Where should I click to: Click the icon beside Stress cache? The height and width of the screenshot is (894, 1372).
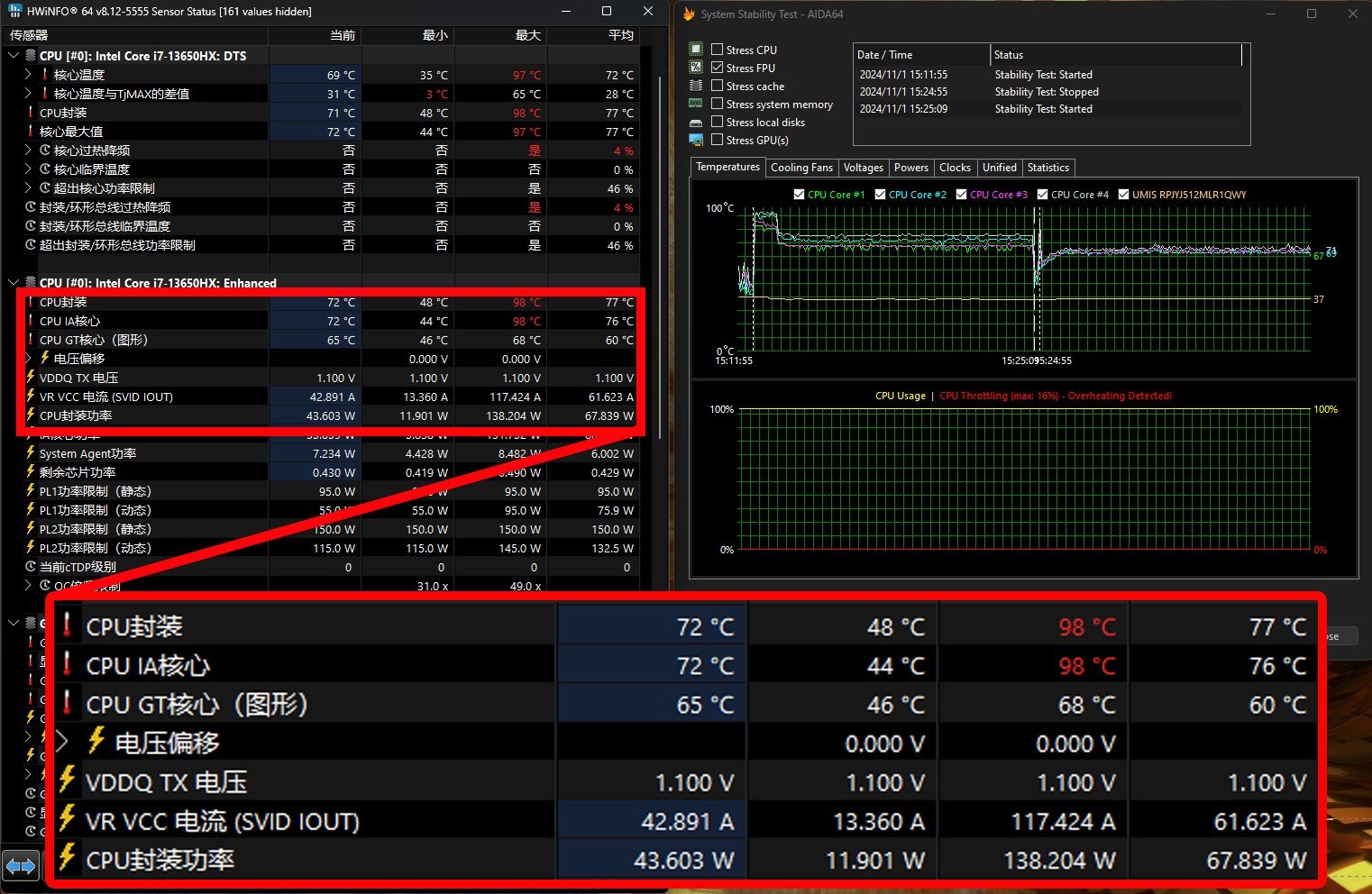(696, 86)
